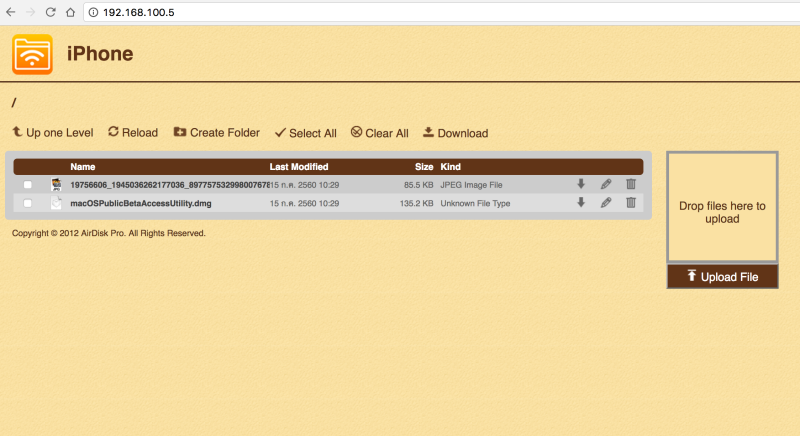Sort by the Size column header
The width and height of the screenshot is (800, 436).
tap(424, 167)
